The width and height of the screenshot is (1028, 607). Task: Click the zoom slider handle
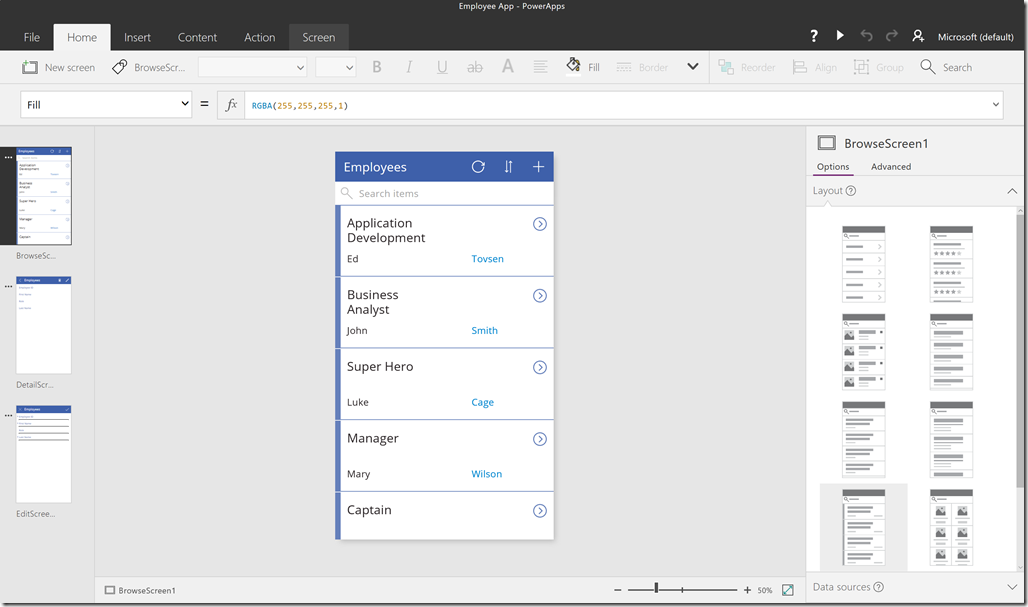tap(656, 589)
